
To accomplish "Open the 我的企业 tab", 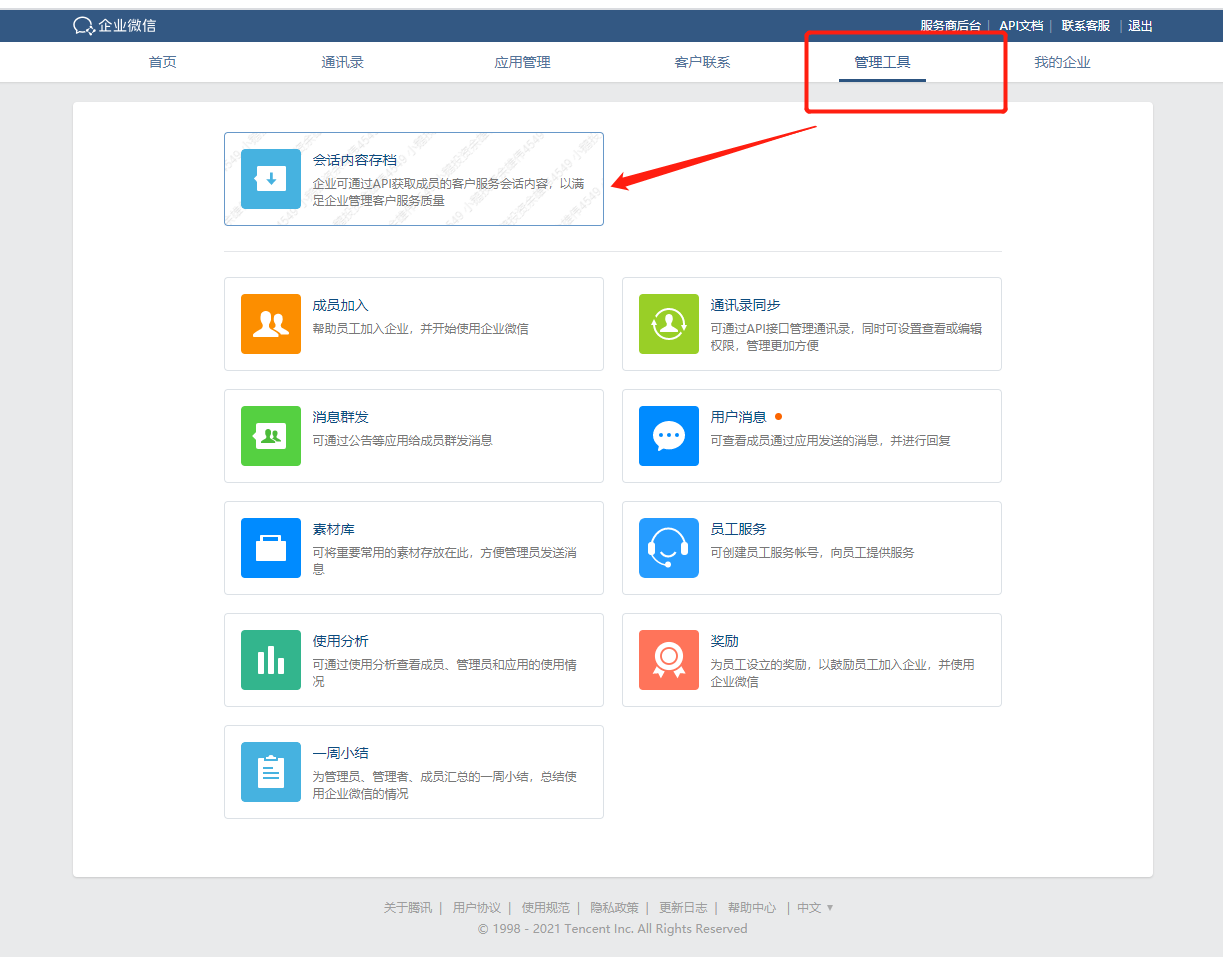I will [1062, 62].
